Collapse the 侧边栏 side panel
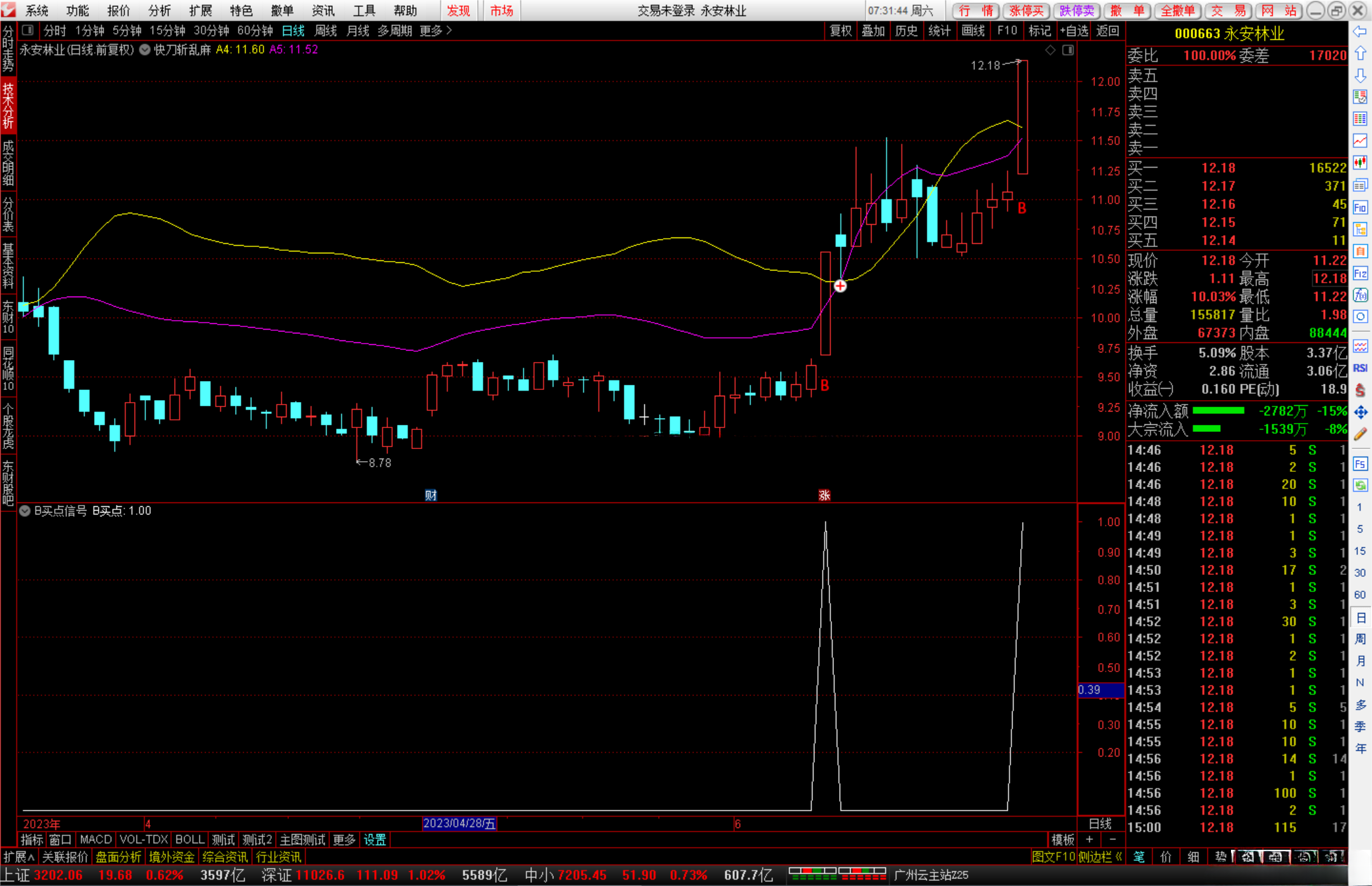 tap(1100, 857)
